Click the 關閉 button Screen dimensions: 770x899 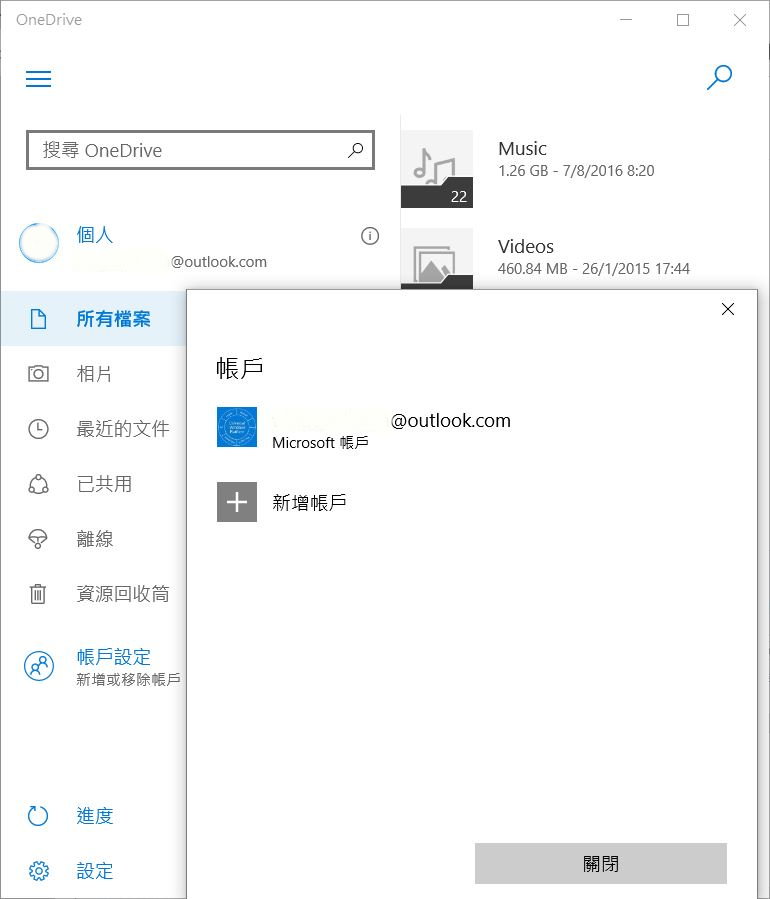(601, 863)
